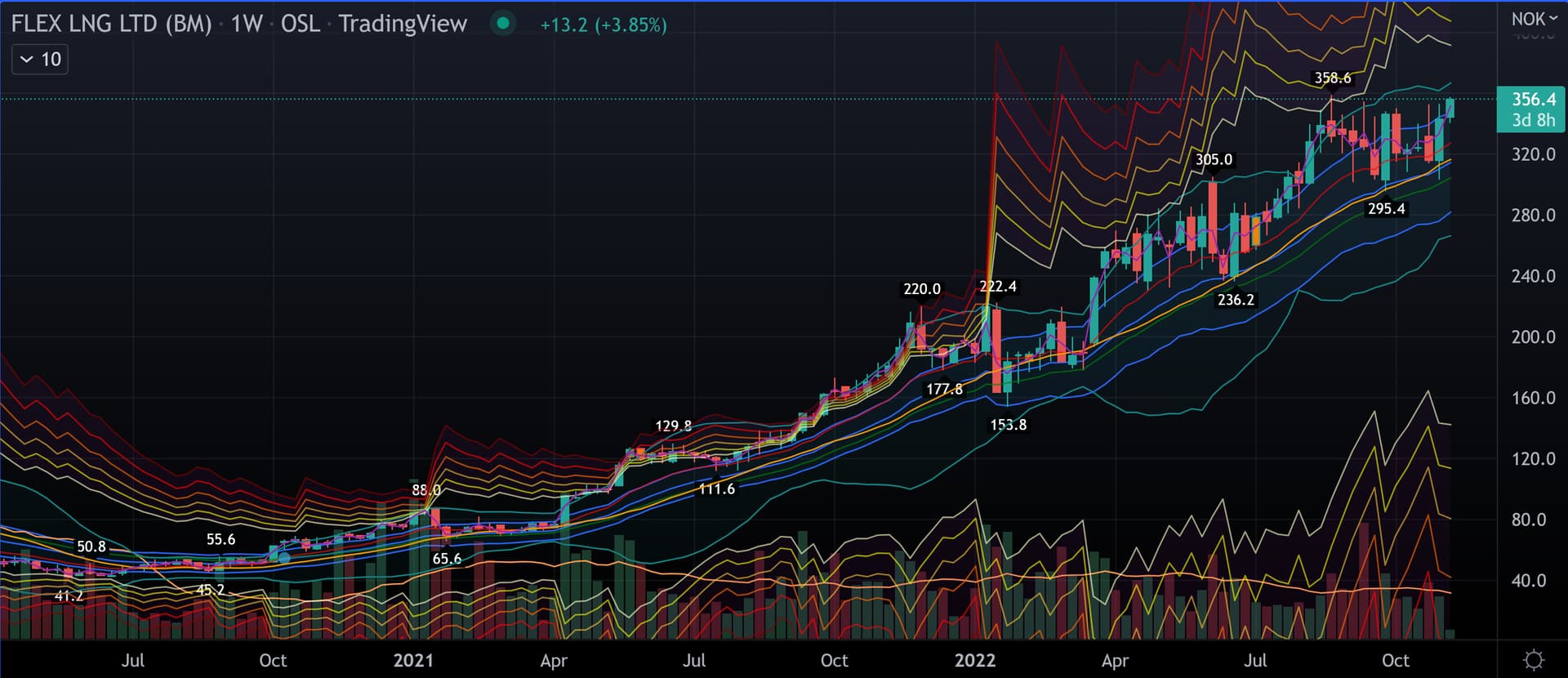The width and height of the screenshot is (1568, 678).
Task: Click the 200.0 level on price scale
Action: pos(1533,337)
